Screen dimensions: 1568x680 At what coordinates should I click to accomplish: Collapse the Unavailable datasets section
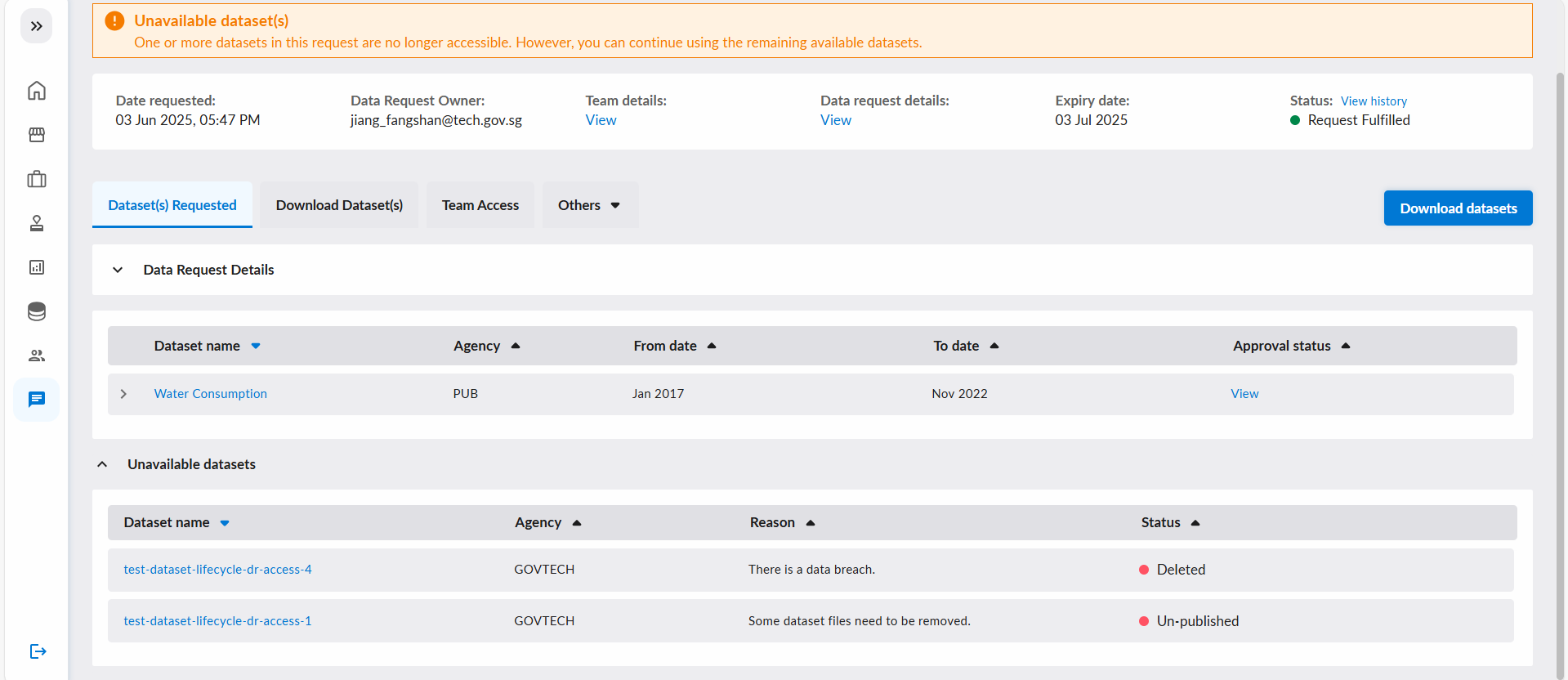coord(102,464)
